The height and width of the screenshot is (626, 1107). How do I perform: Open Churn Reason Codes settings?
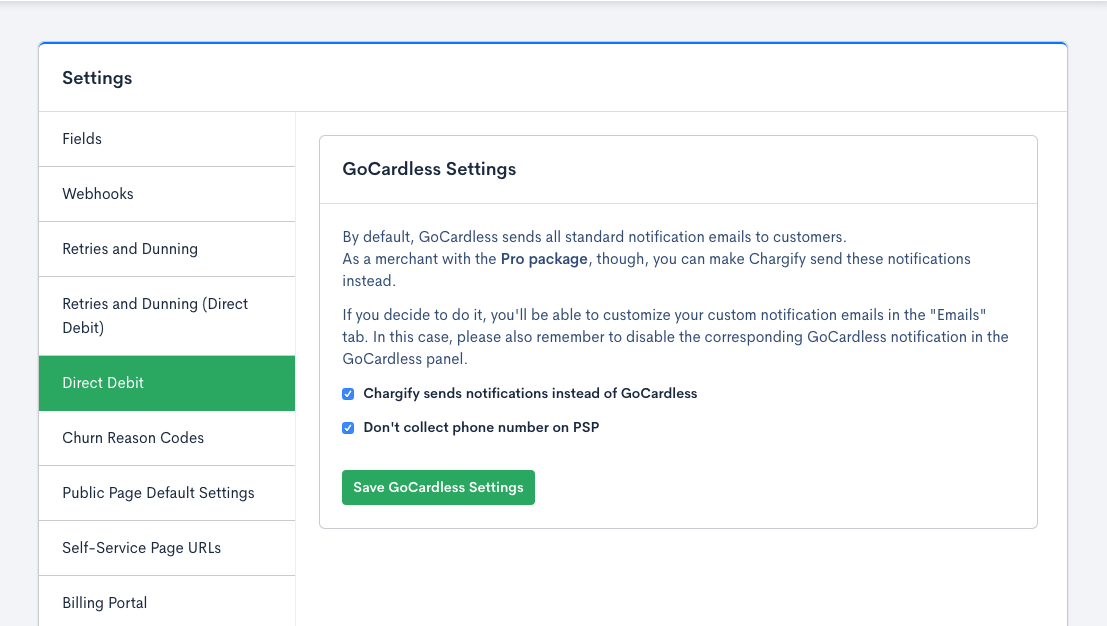[167, 438]
